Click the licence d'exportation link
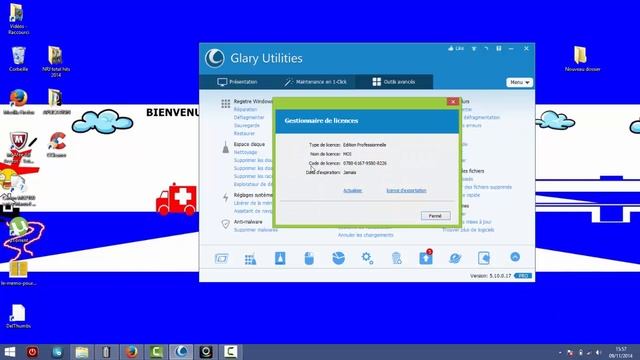The height and width of the screenshot is (360, 640). [406, 191]
